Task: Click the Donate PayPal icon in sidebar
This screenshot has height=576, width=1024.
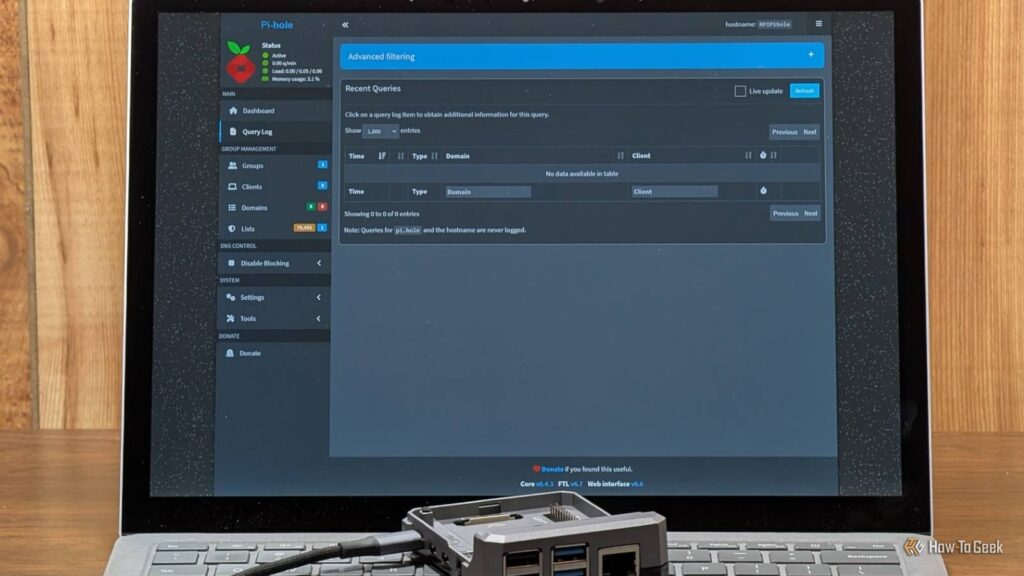Action: click(x=230, y=353)
